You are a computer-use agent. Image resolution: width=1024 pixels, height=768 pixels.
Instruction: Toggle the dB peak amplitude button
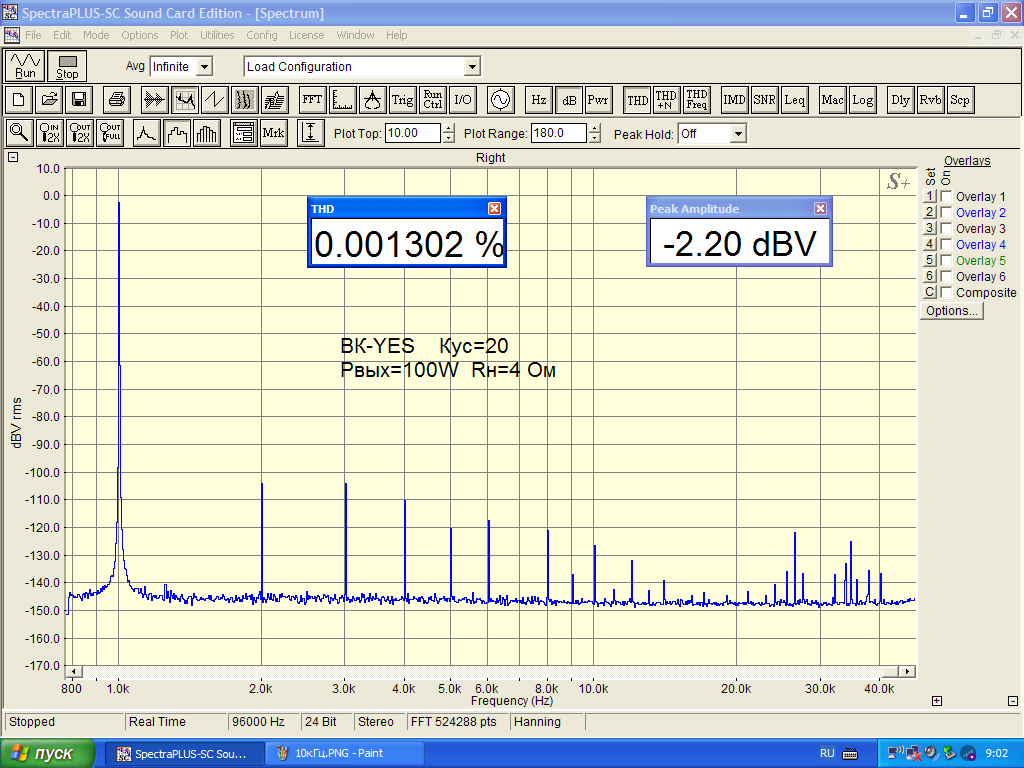click(569, 100)
